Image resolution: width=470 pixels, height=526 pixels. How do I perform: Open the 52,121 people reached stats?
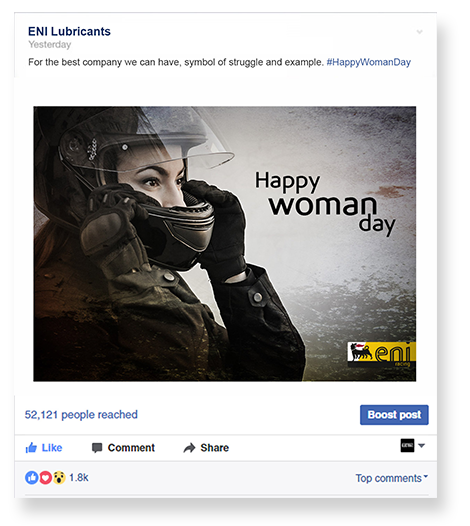click(x=81, y=415)
